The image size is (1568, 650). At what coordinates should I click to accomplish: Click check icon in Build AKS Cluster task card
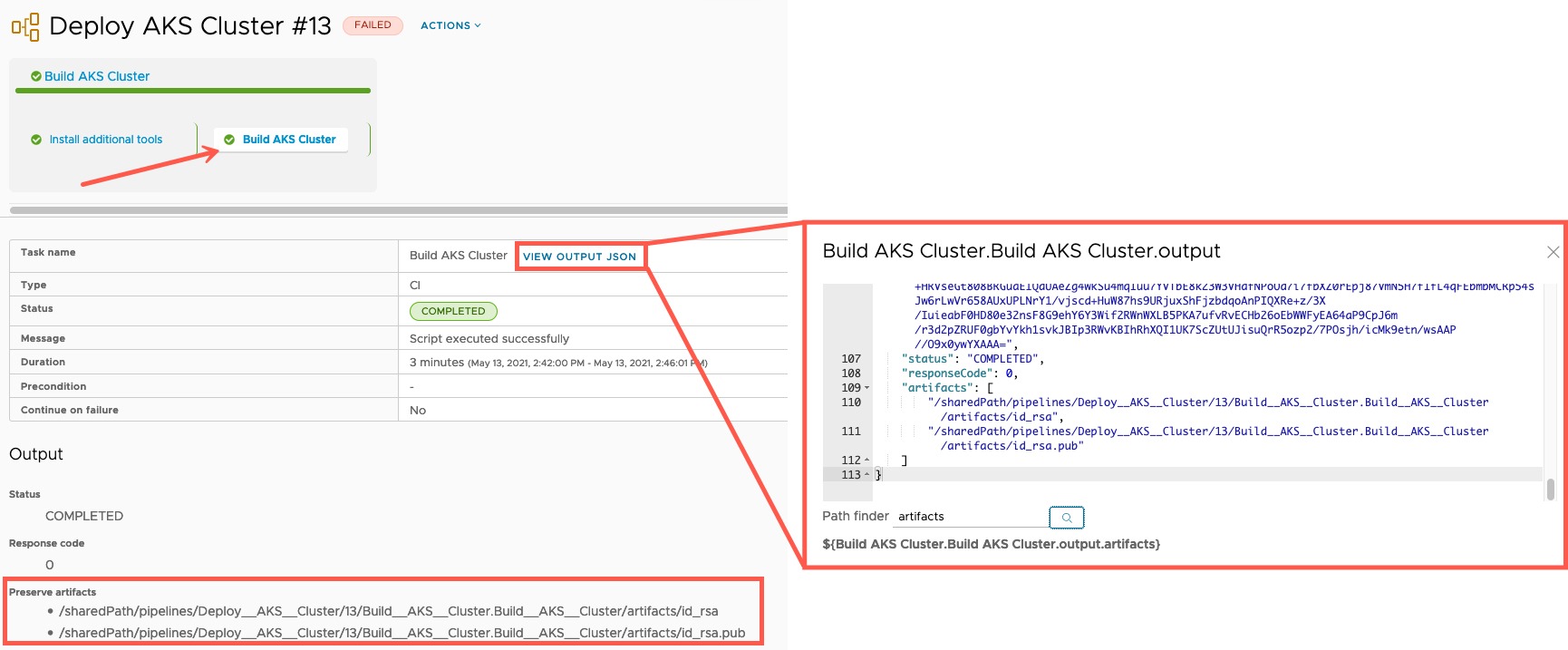[229, 140]
